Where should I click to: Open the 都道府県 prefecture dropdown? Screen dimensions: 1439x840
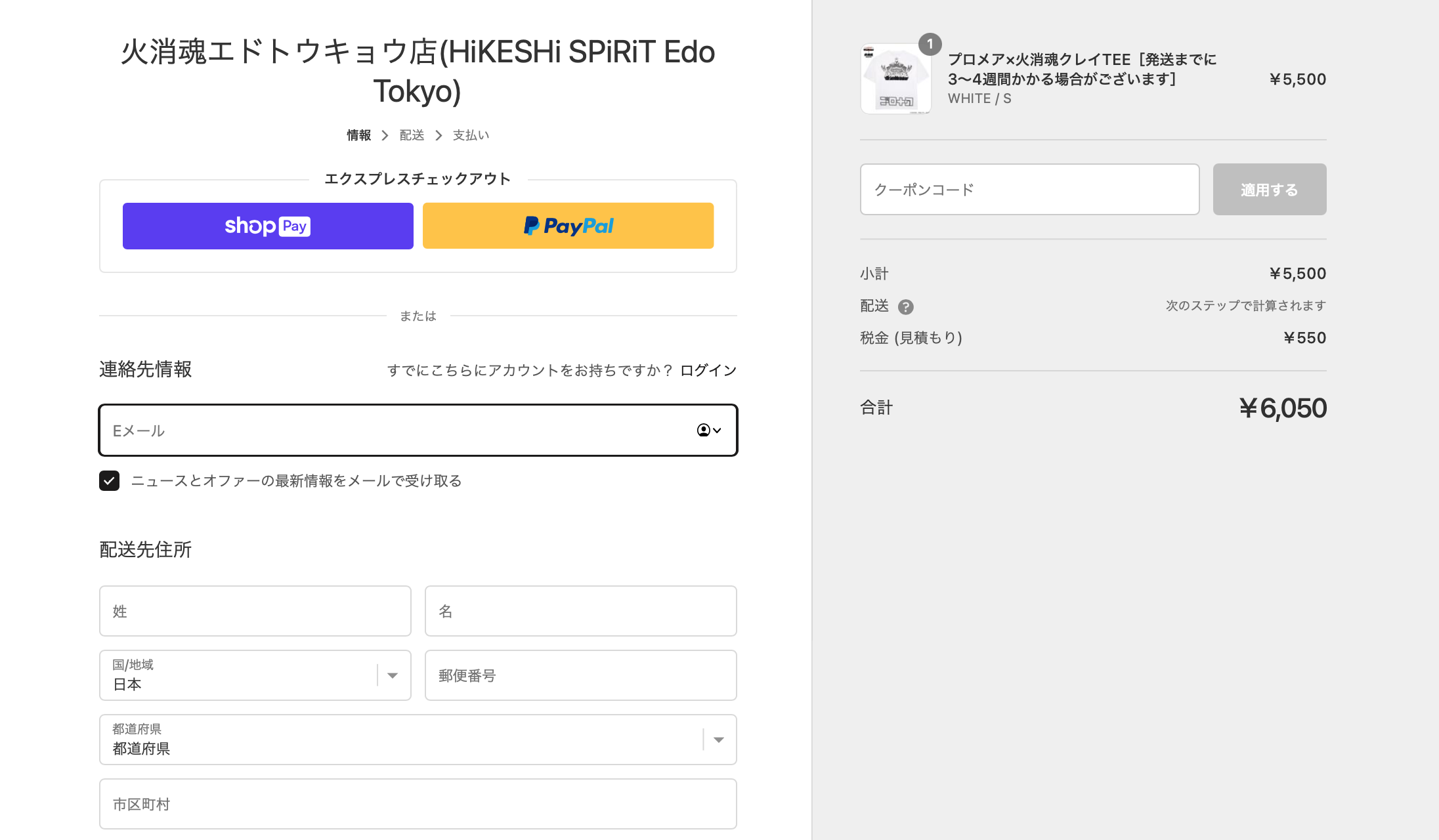719,740
